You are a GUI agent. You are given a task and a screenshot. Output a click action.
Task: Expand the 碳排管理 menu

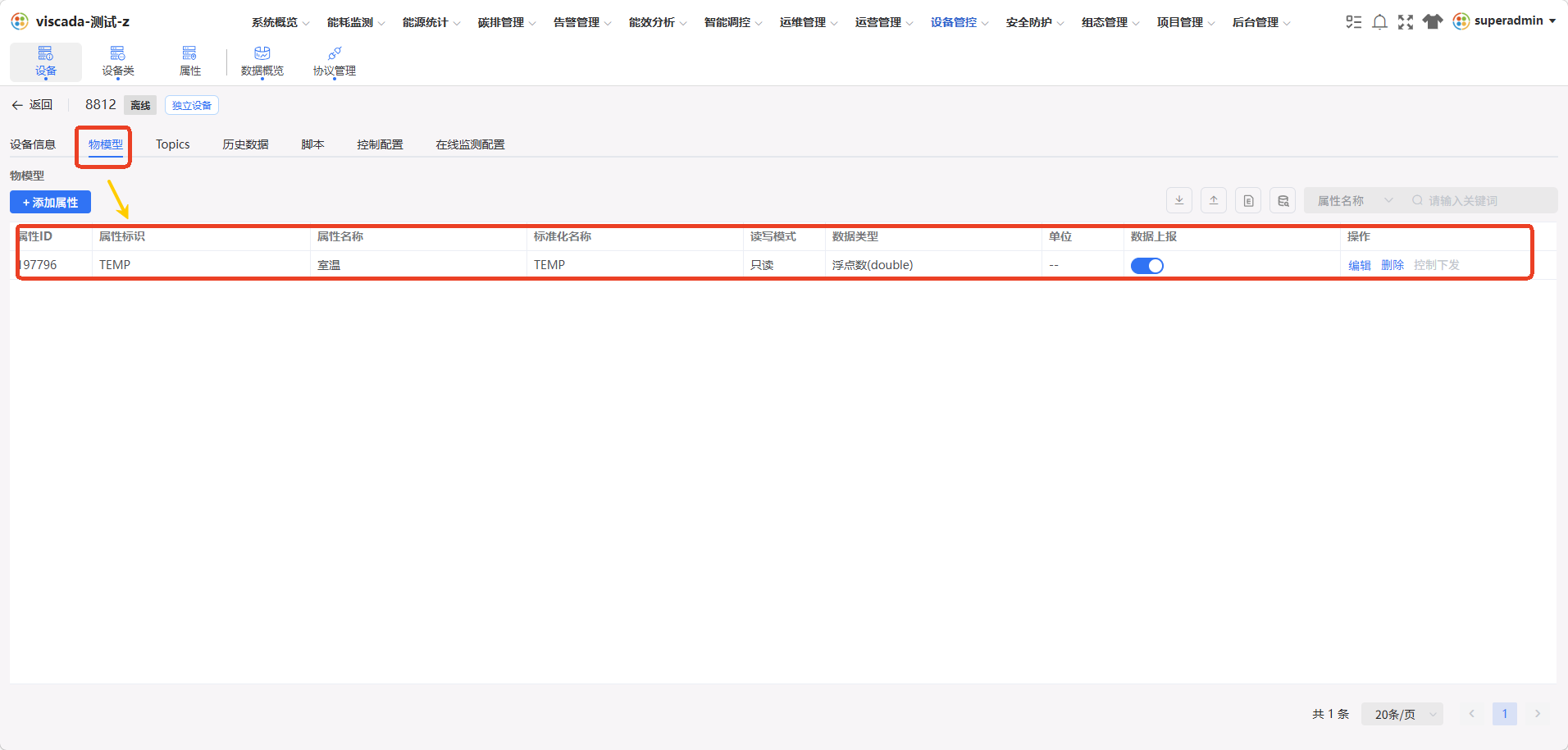507,22
